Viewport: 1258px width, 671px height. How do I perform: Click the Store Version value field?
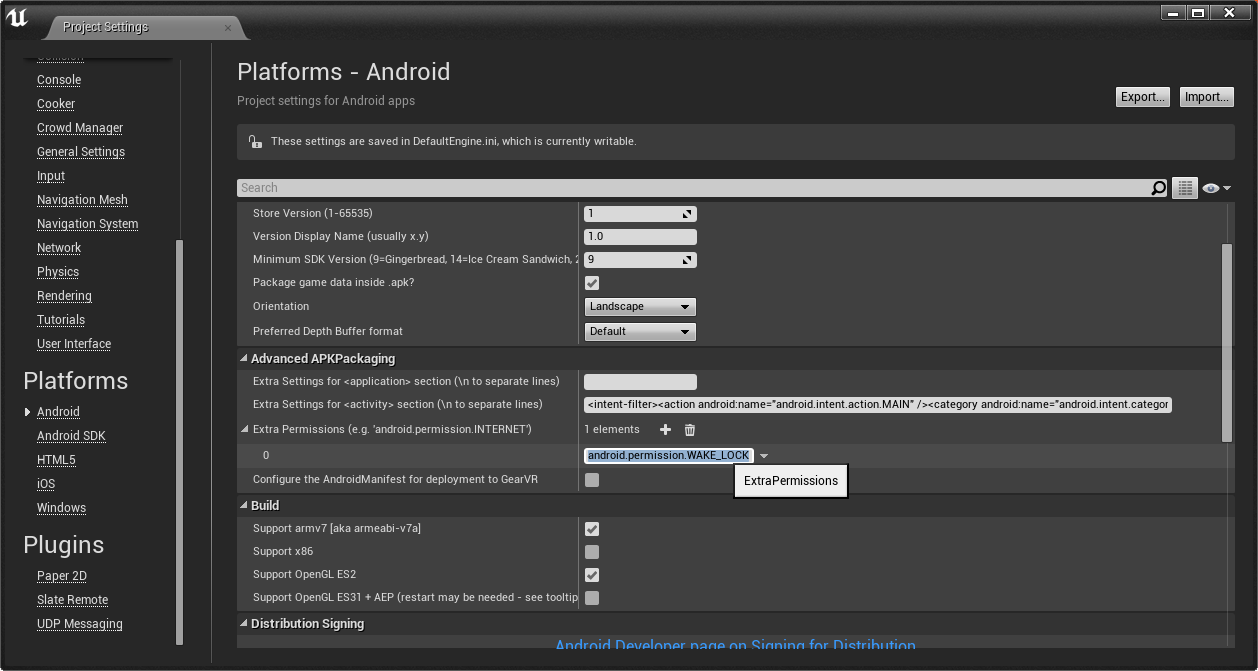[640, 214]
